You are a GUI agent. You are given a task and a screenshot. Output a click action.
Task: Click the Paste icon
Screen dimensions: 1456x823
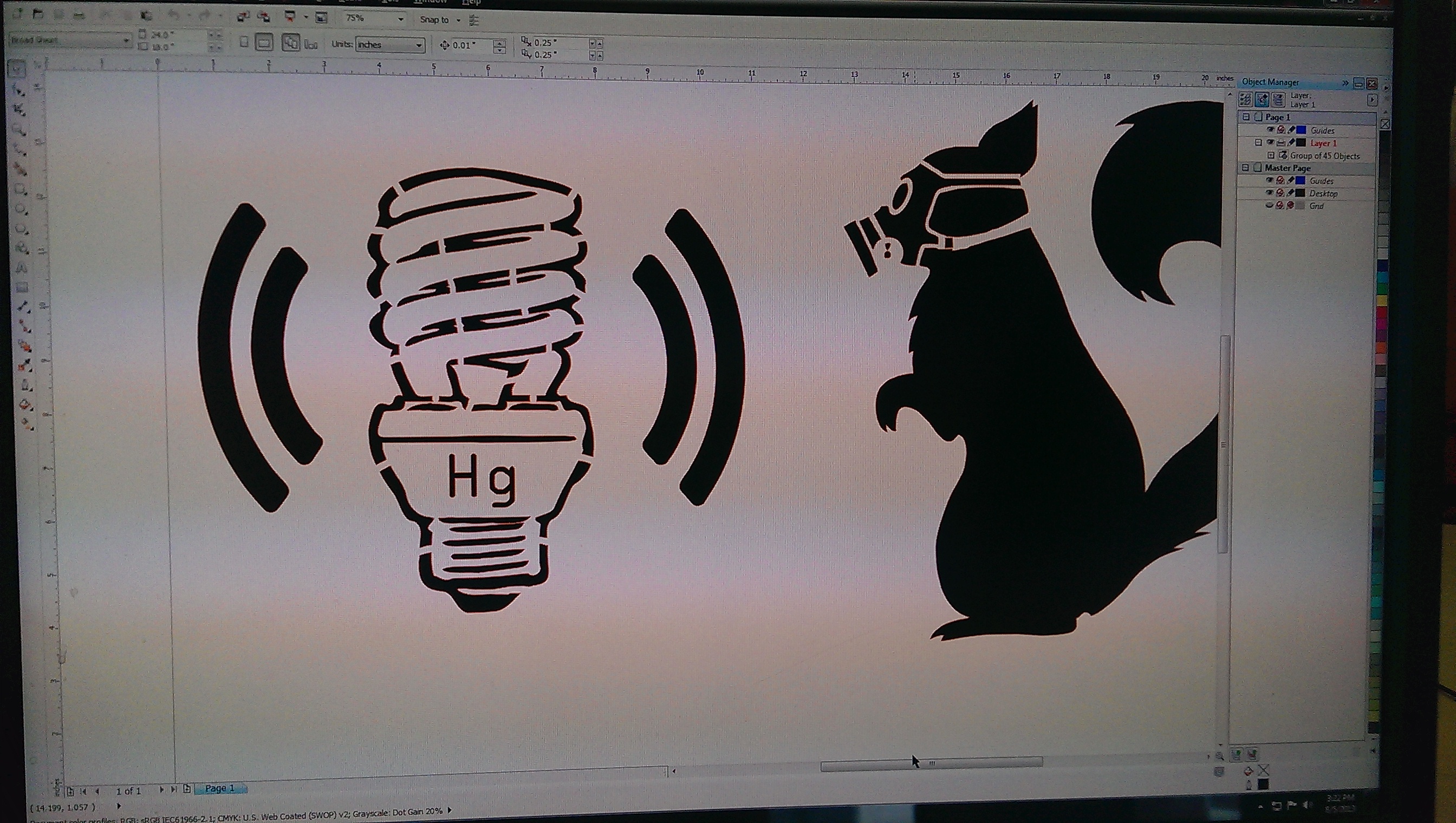(x=146, y=15)
